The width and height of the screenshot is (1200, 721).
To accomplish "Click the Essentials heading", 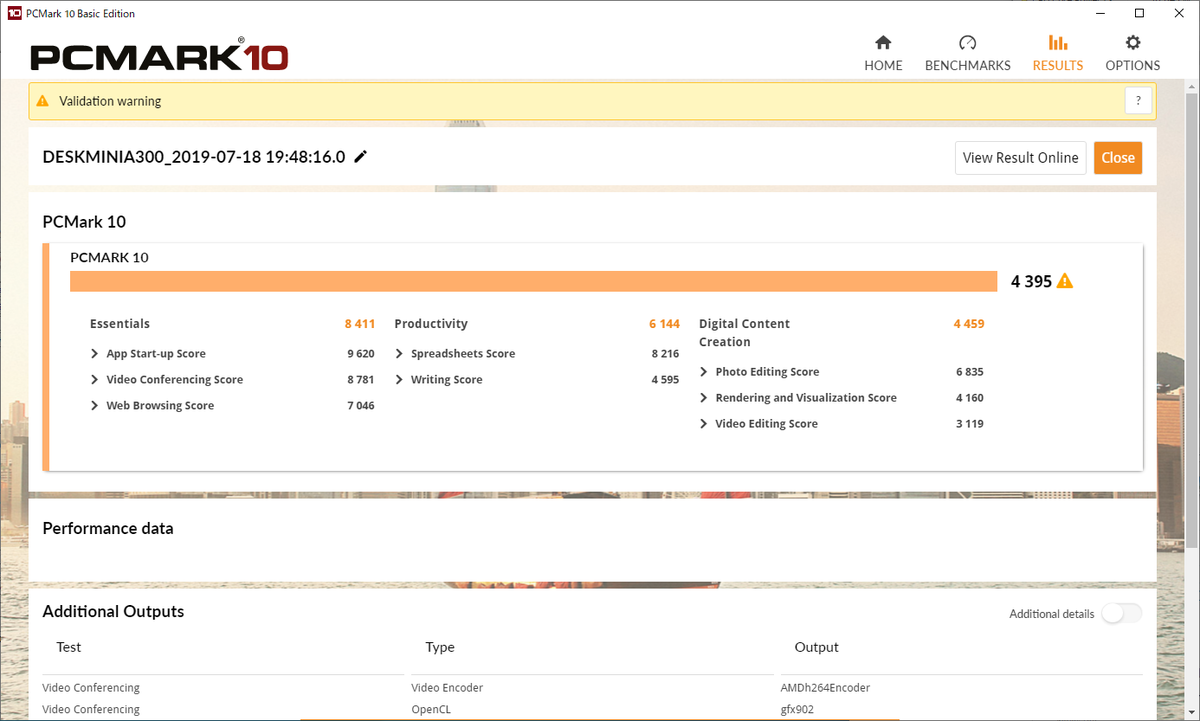I will [120, 324].
